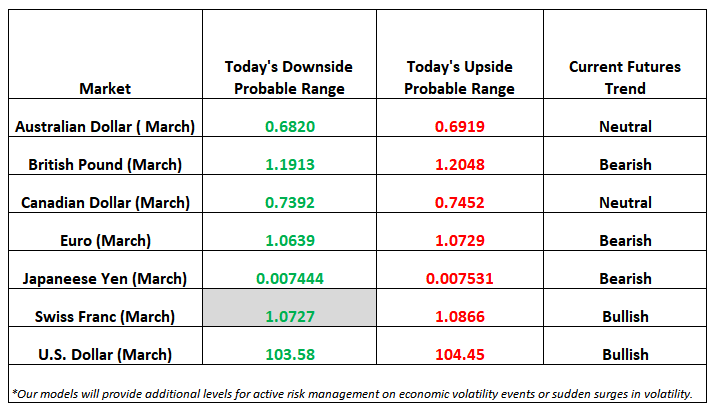The image size is (717, 413).
Task: Select the Canadian Dollar (March) cell
Action: [105, 202]
